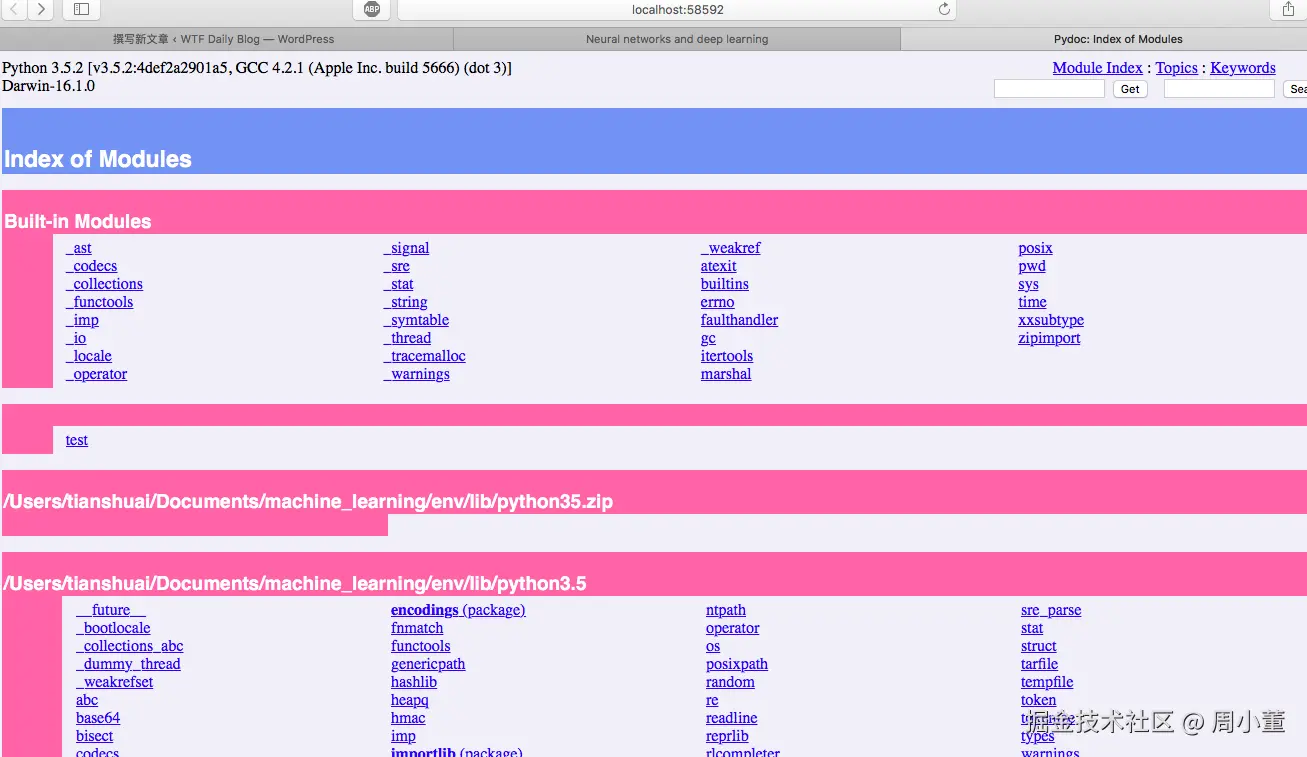Open the xxsubtype module link

click(1051, 320)
